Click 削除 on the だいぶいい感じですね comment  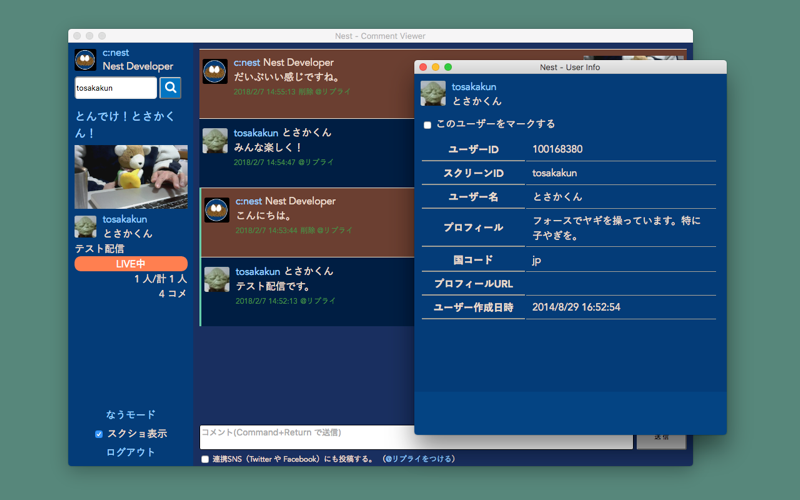point(306,92)
